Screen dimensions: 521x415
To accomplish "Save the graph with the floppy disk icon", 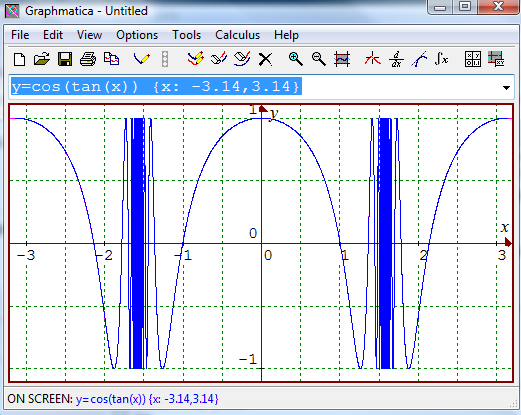I will pyautogui.click(x=65, y=60).
